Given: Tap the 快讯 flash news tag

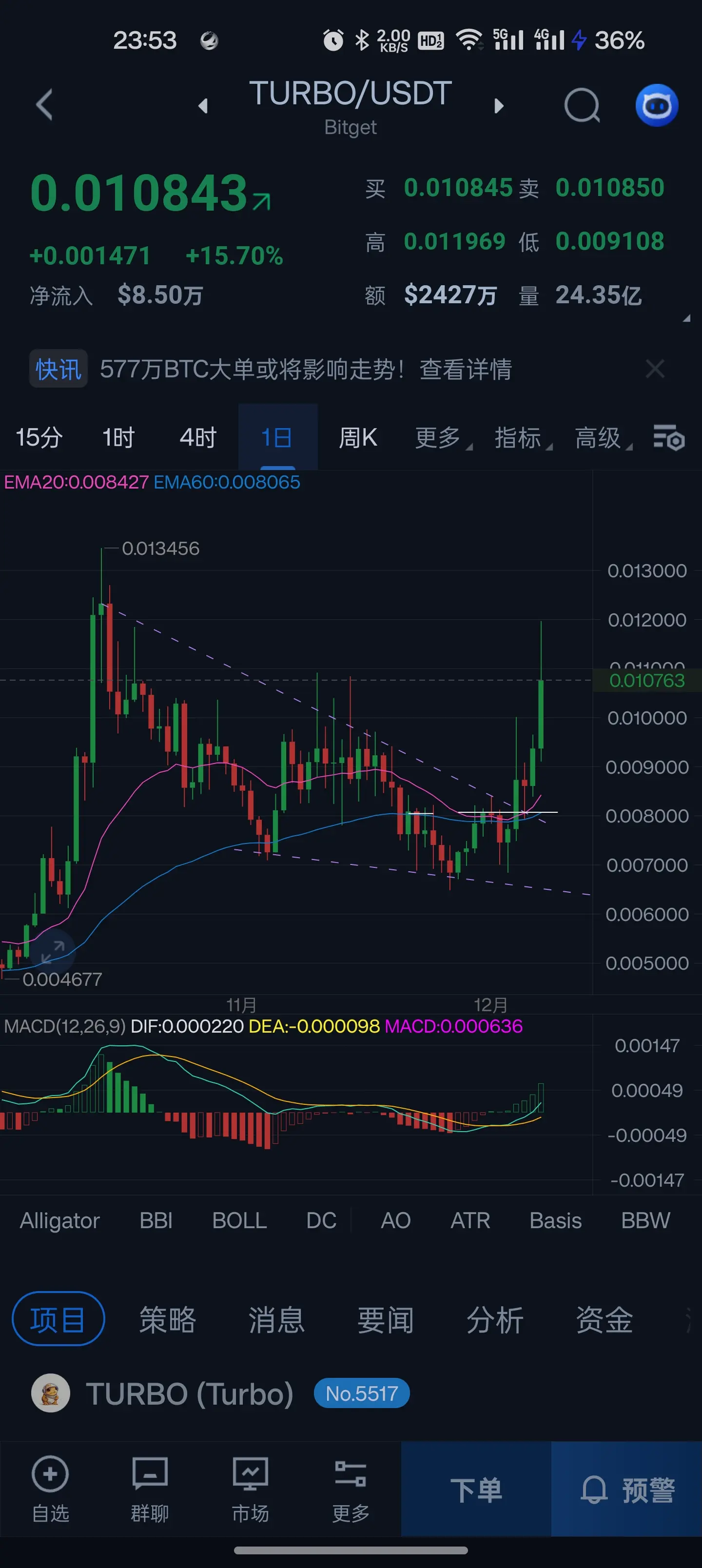Looking at the screenshot, I should click(x=58, y=369).
